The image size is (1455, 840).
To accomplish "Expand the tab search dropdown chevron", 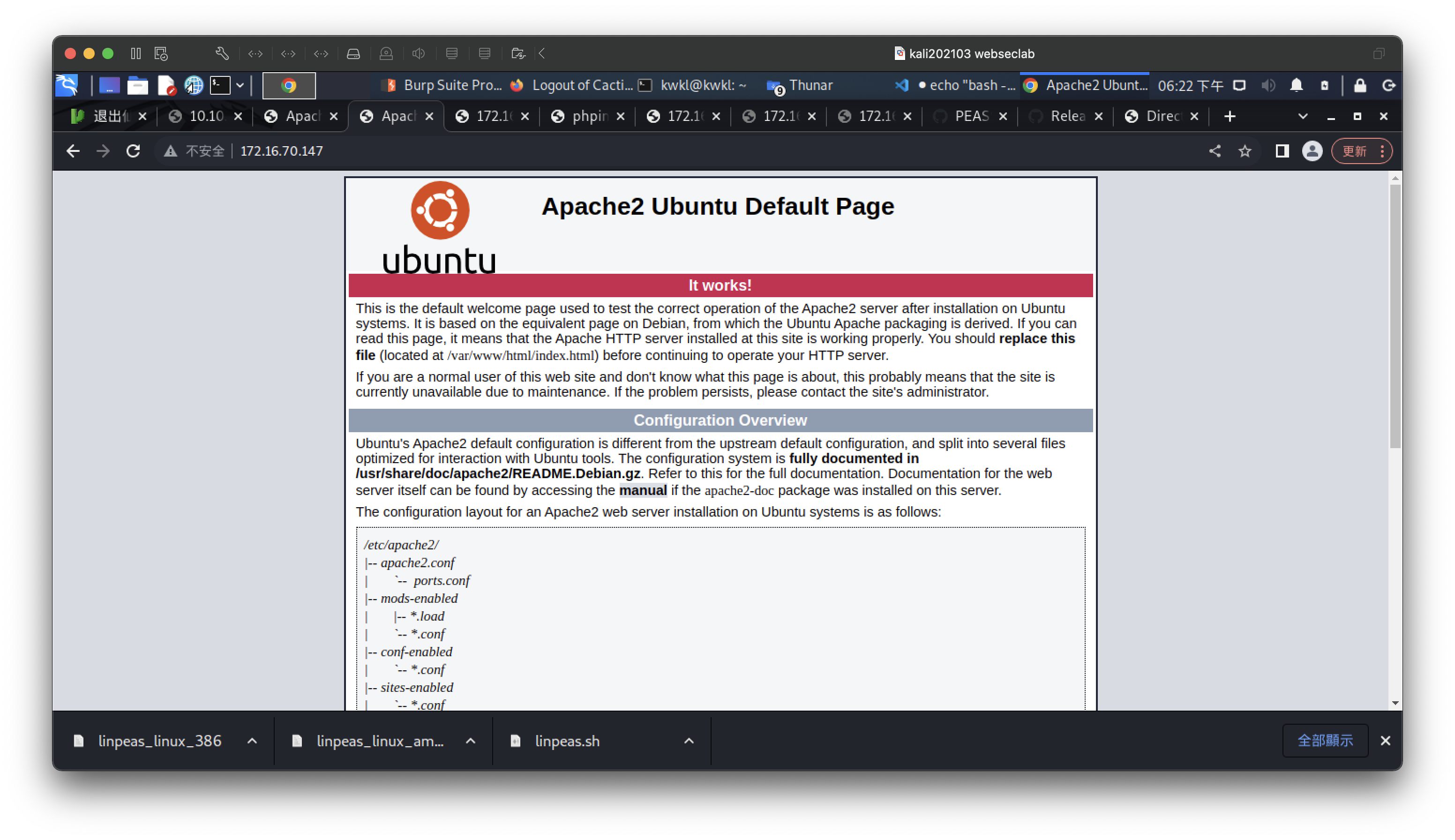I will pyautogui.click(x=1303, y=117).
